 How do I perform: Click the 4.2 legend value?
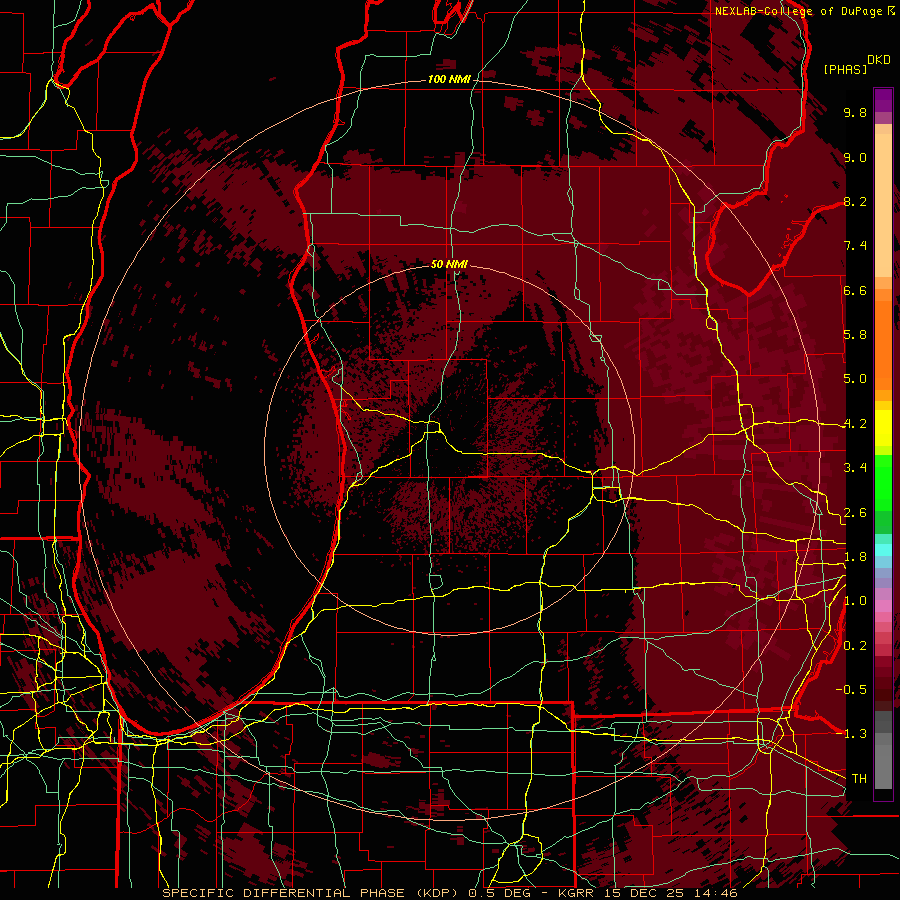pyautogui.click(x=855, y=424)
